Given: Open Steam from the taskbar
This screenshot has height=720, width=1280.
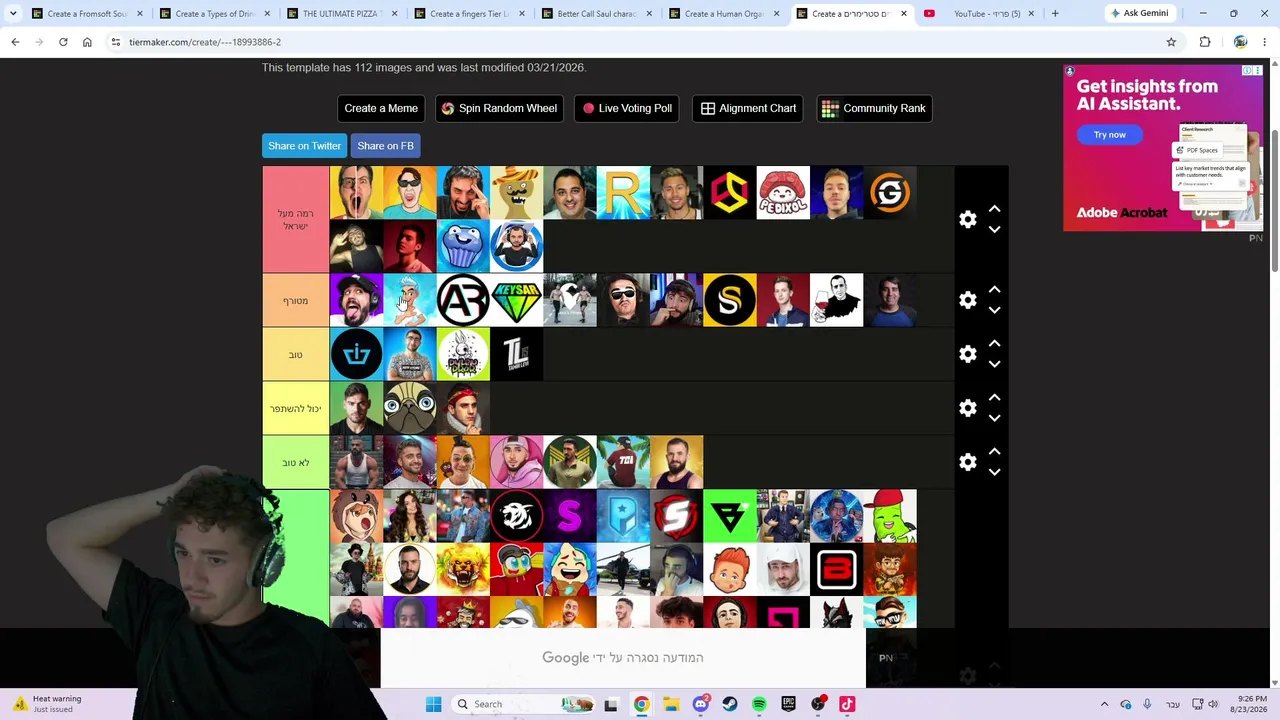Looking at the screenshot, I should 730,704.
